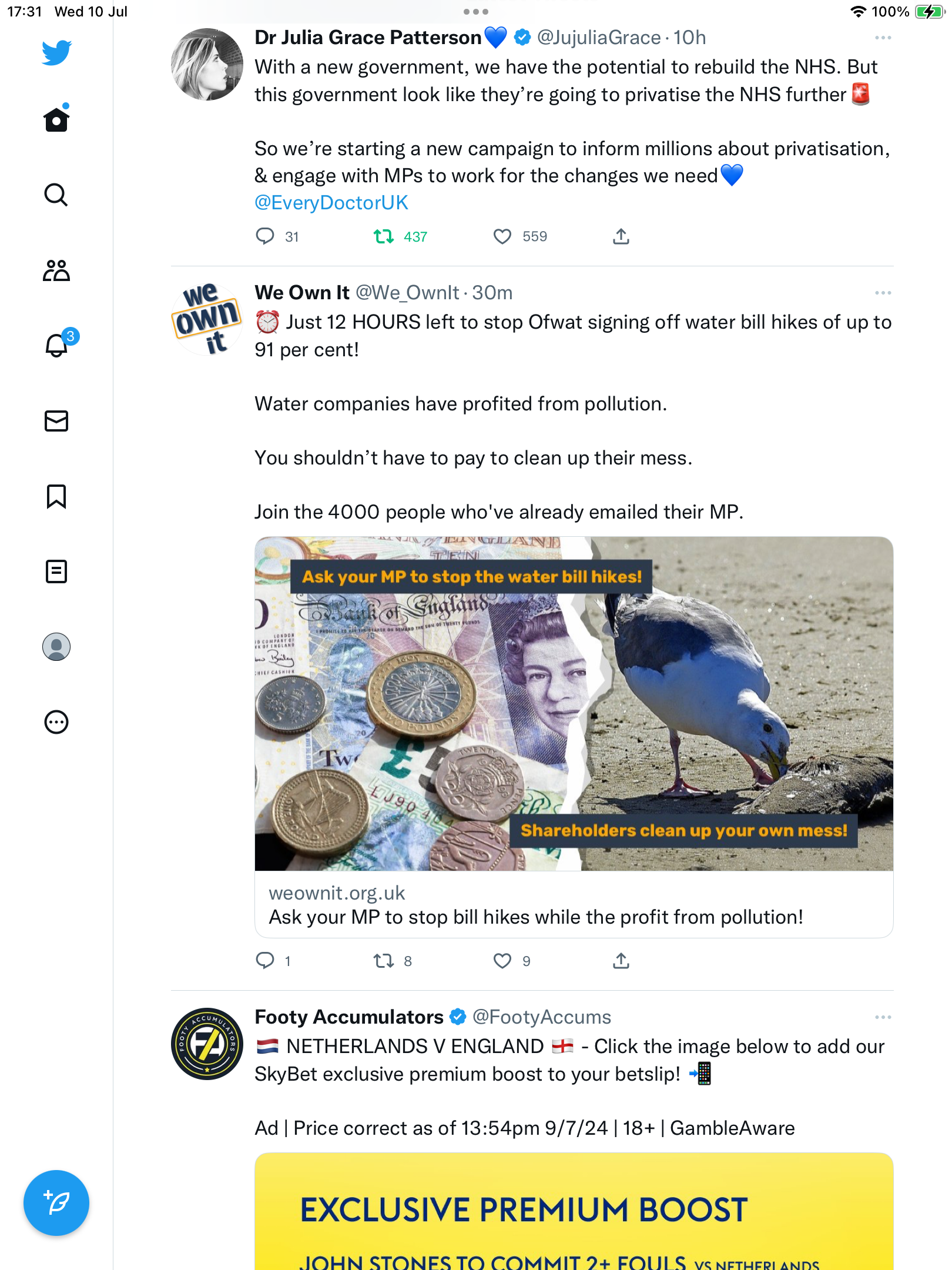Undo retweet on Dr Julia's NHS tweet
This screenshot has height=1270, width=952.
click(384, 236)
